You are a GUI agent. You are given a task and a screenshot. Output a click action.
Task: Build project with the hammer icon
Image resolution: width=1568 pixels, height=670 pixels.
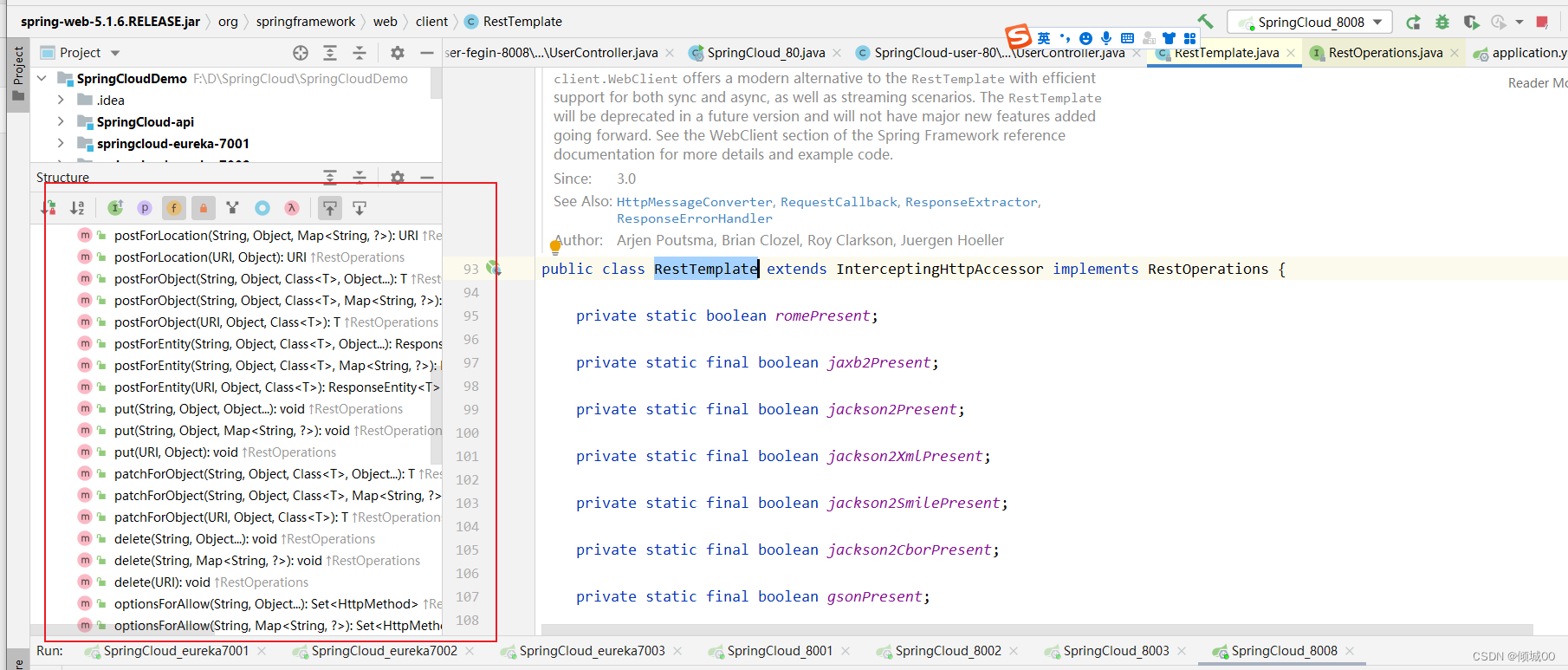pos(1206,22)
